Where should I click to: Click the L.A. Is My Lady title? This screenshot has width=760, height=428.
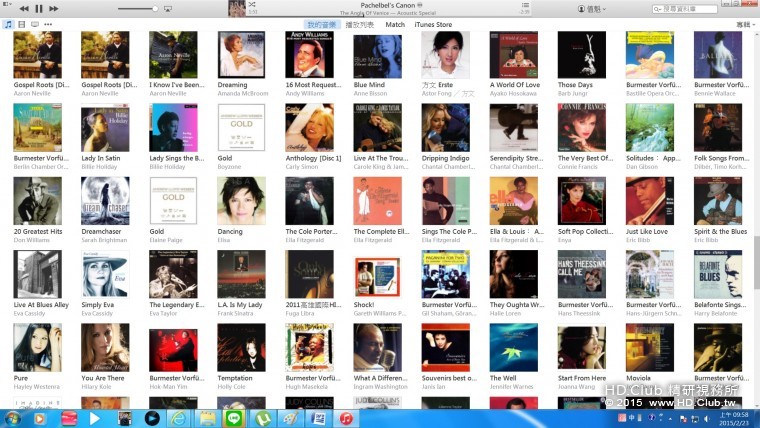click(x=239, y=305)
